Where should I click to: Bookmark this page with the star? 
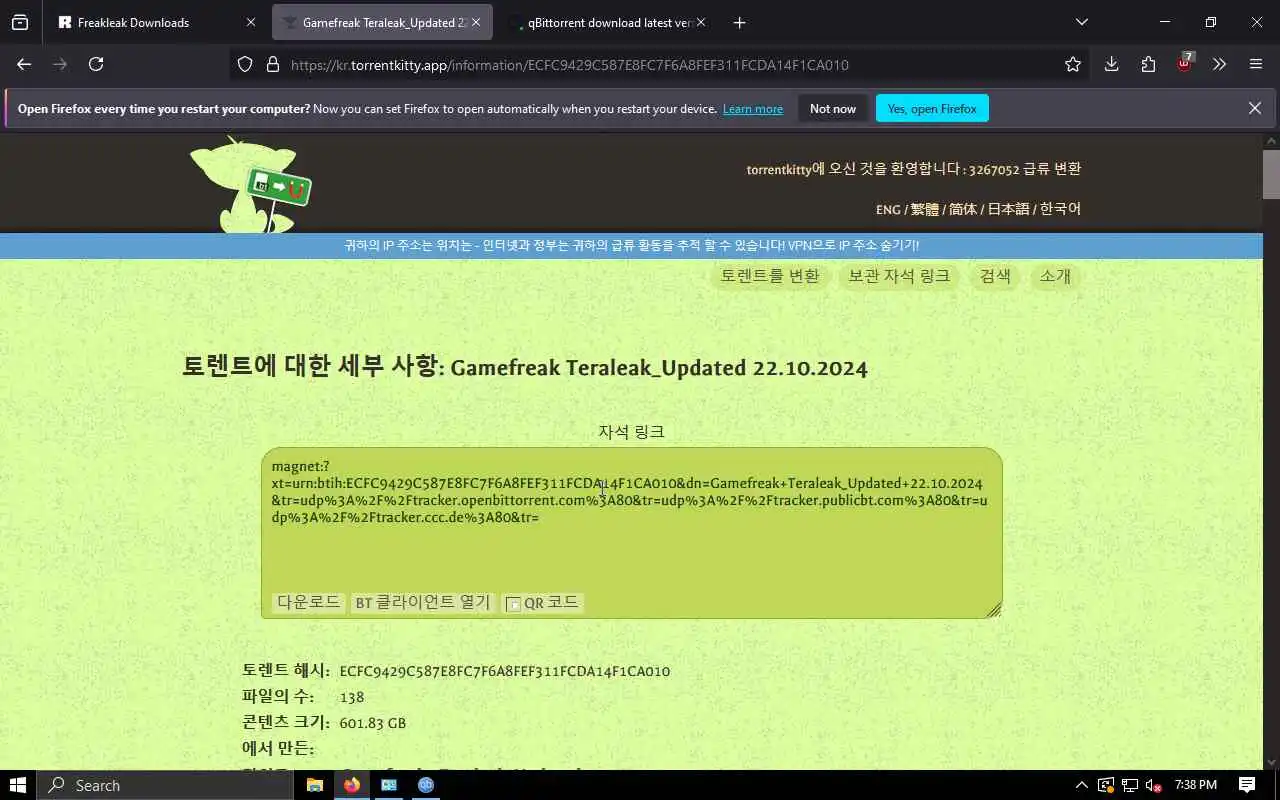coord(1073,64)
